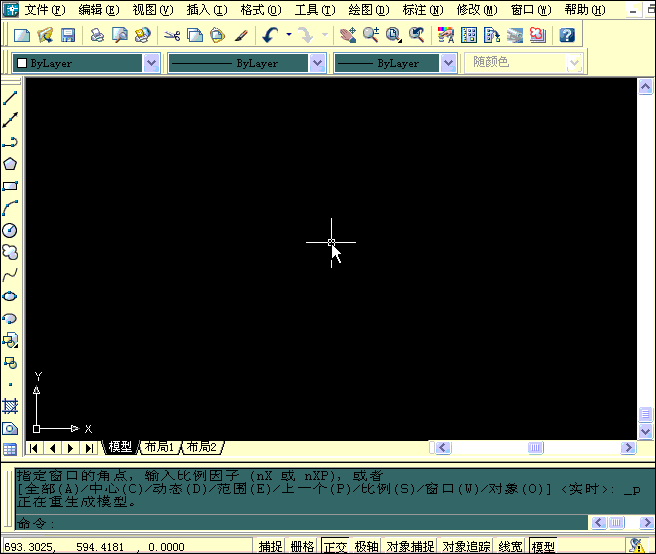Viewport: 656px width, 554px height.
Task: Select the Ellipse tool
Action: [10, 296]
